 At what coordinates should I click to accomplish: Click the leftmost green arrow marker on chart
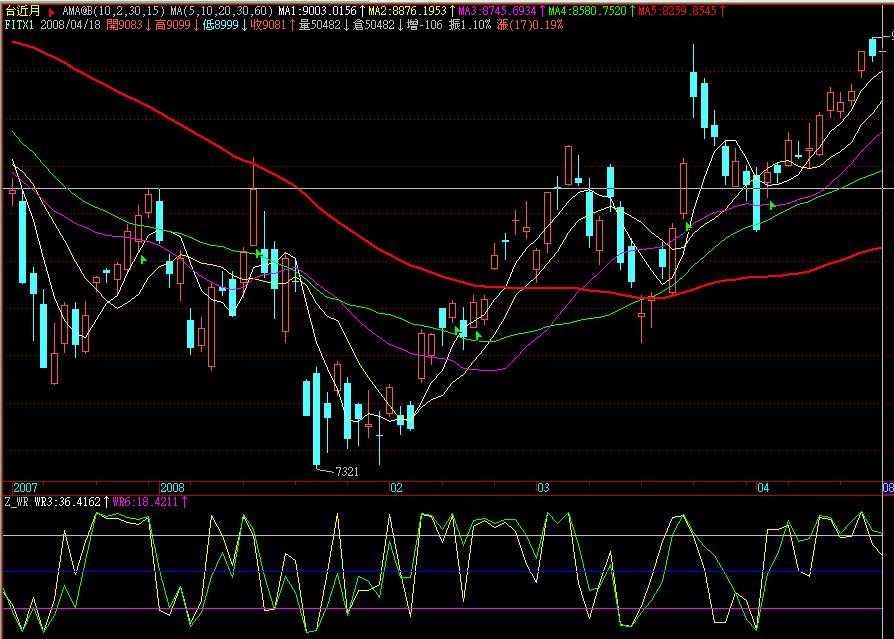pos(143,260)
